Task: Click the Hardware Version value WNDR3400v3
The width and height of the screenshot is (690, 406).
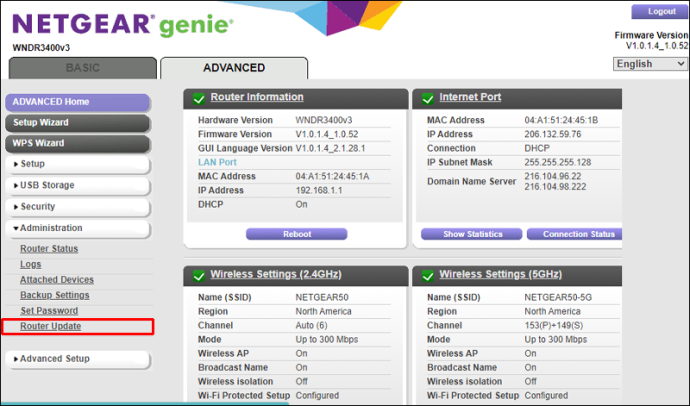Action: click(x=324, y=120)
